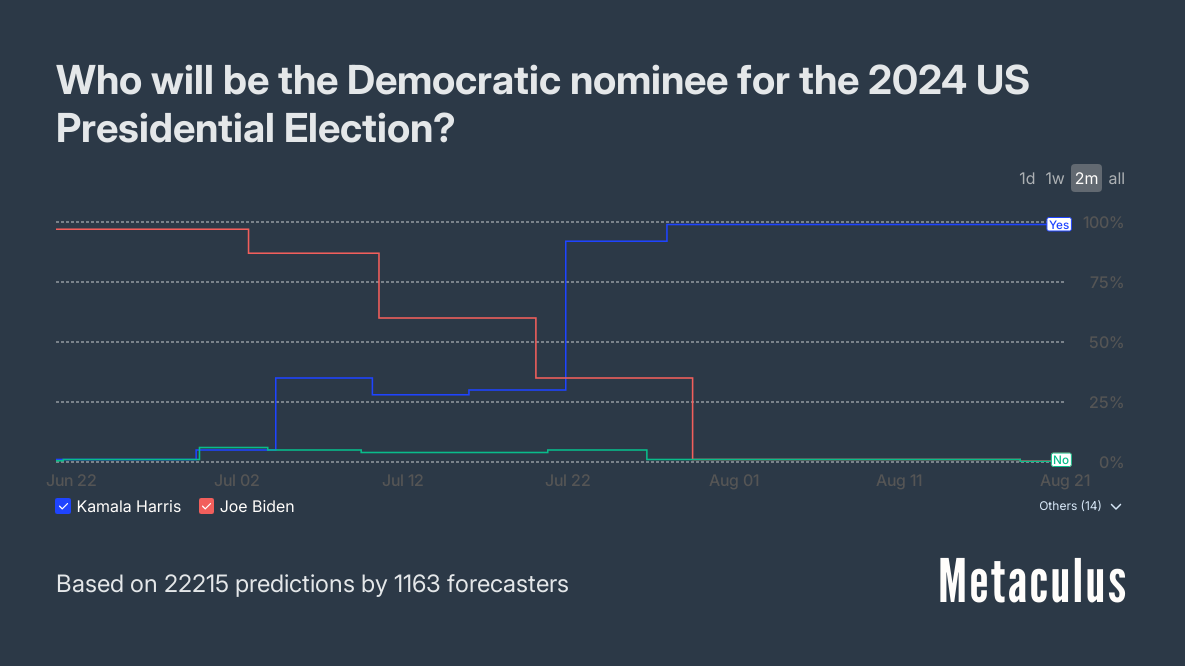Click the Jul 22 date on timeline
The image size is (1185, 666).
569,481
